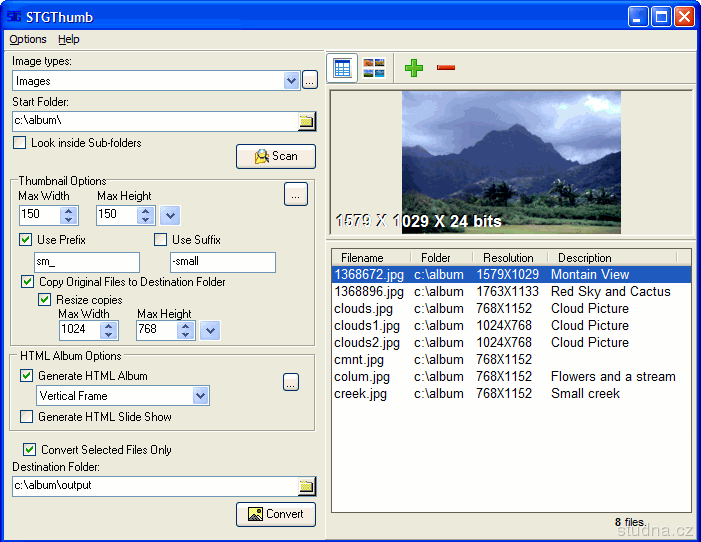This screenshot has width=701, height=542.
Task: Switch to the thumbnails view icon
Action: tap(374, 68)
